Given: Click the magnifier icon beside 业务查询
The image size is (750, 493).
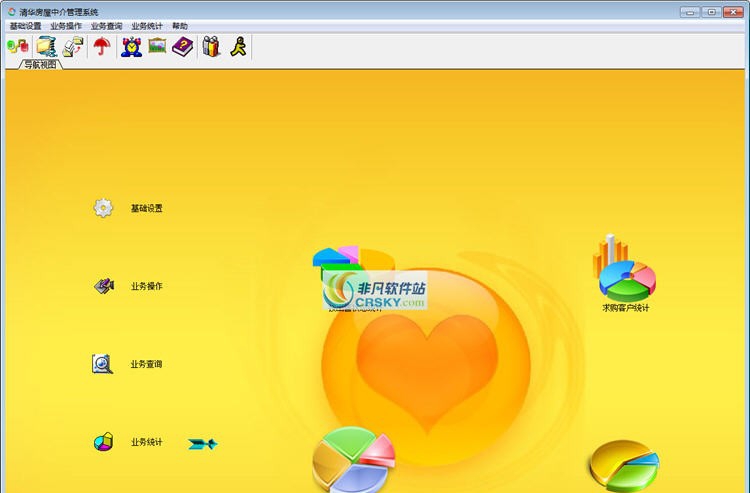Looking at the screenshot, I should [x=102, y=364].
